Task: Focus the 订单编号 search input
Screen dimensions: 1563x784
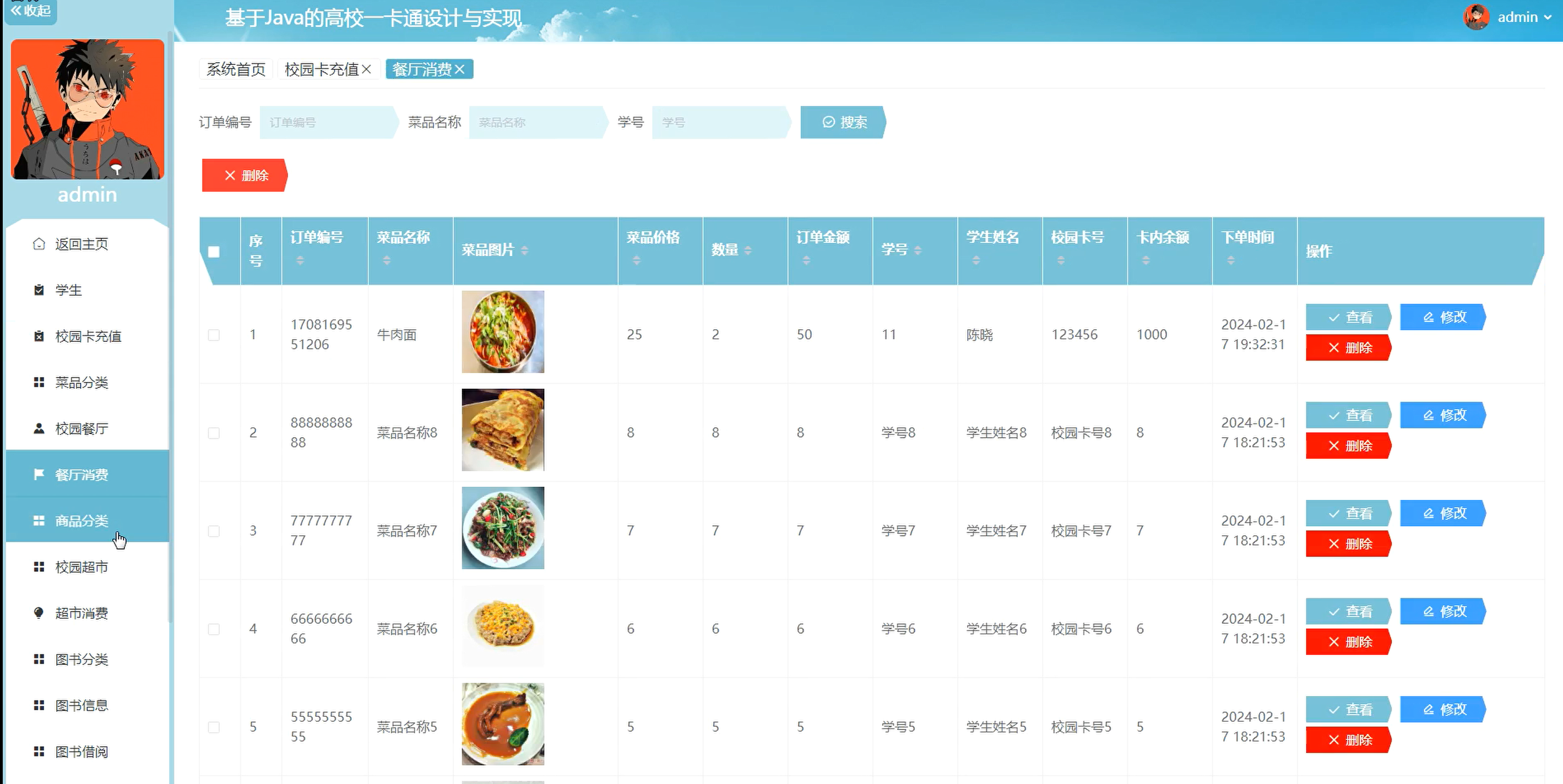Action: coord(328,122)
